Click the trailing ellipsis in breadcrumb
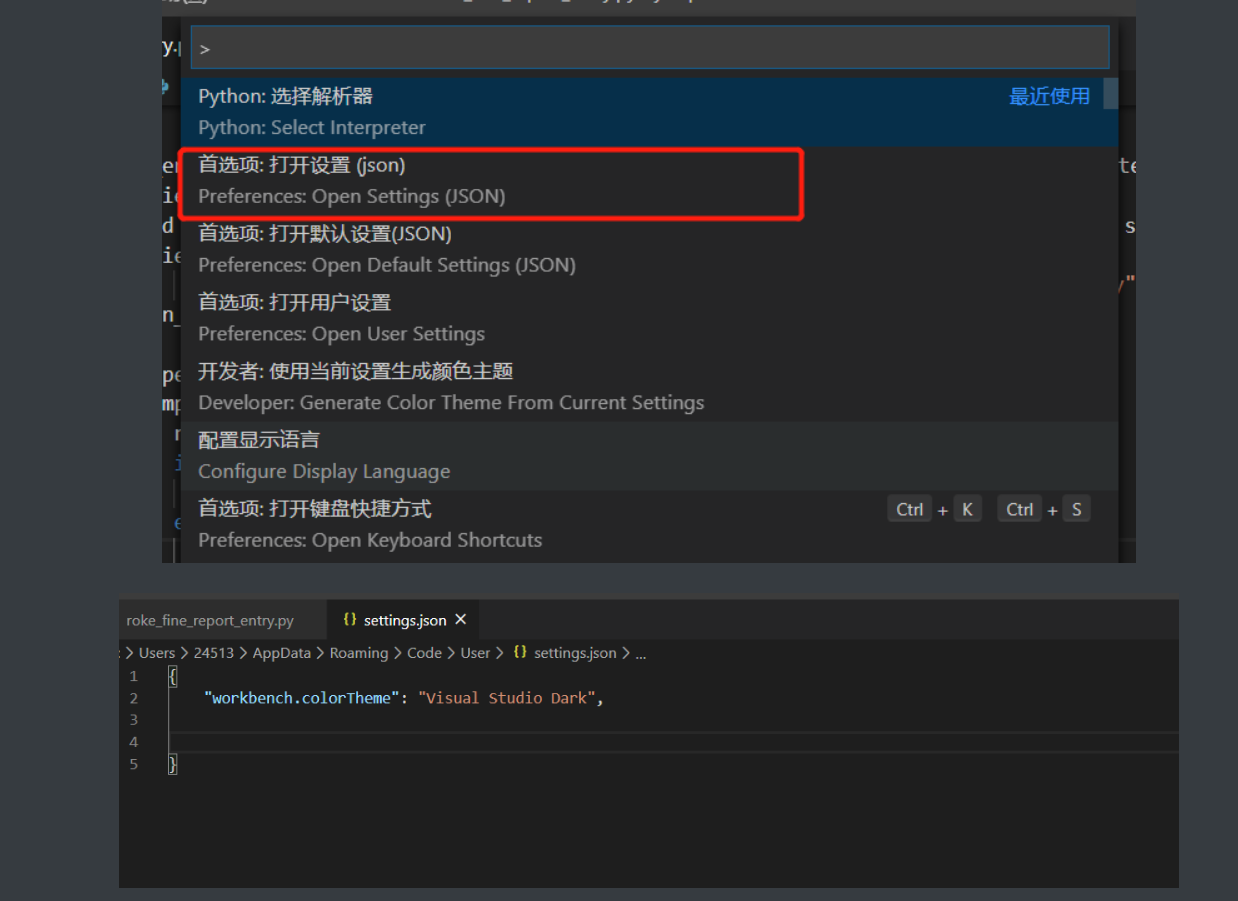Image resolution: width=1238 pixels, height=901 pixels. (x=641, y=654)
